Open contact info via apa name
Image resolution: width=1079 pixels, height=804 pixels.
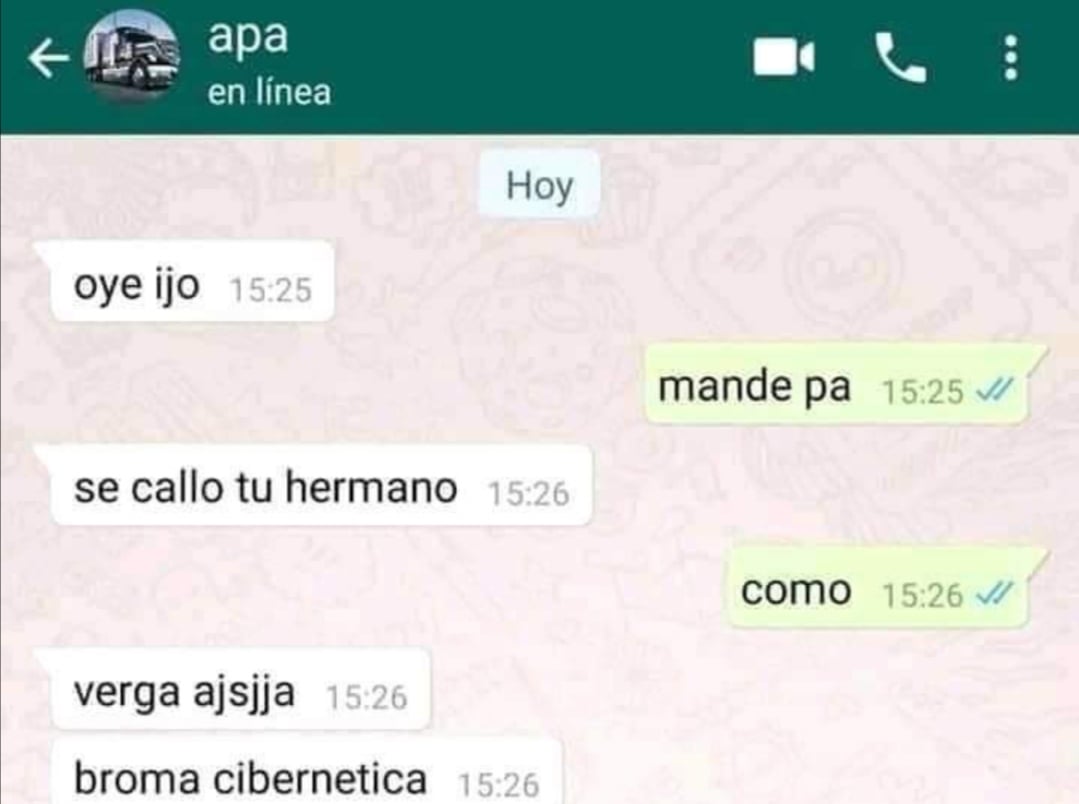(x=248, y=37)
